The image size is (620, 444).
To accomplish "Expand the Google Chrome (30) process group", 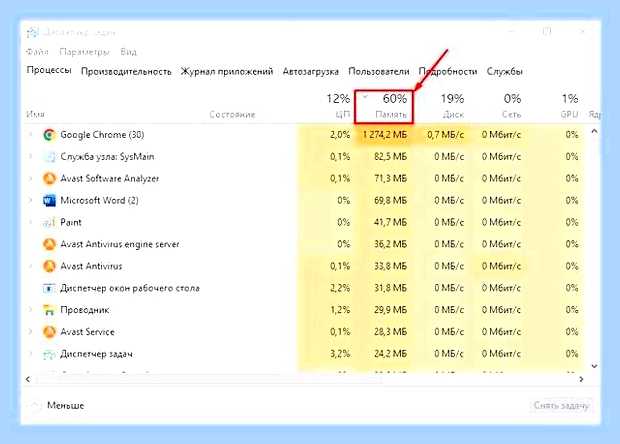I will (31, 135).
